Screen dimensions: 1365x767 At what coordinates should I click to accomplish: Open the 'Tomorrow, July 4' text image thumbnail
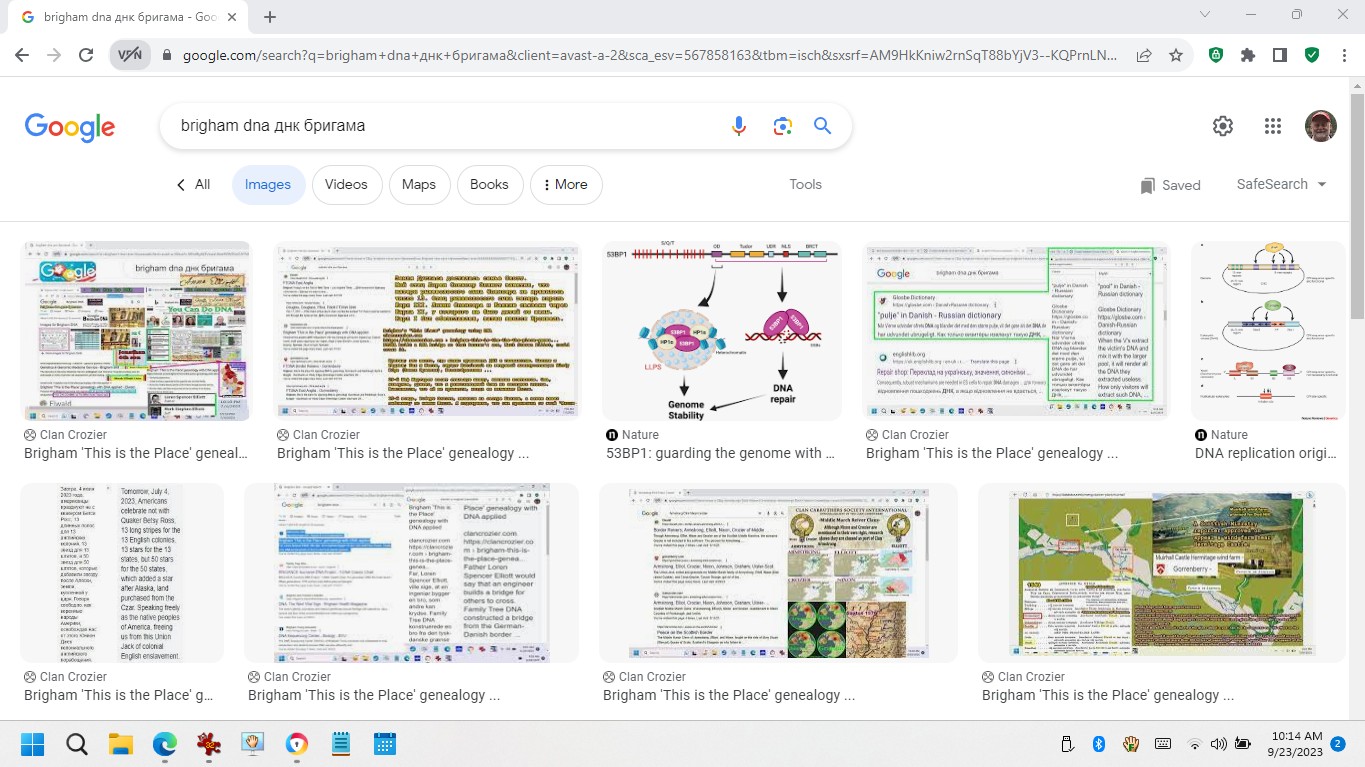point(120,573)
